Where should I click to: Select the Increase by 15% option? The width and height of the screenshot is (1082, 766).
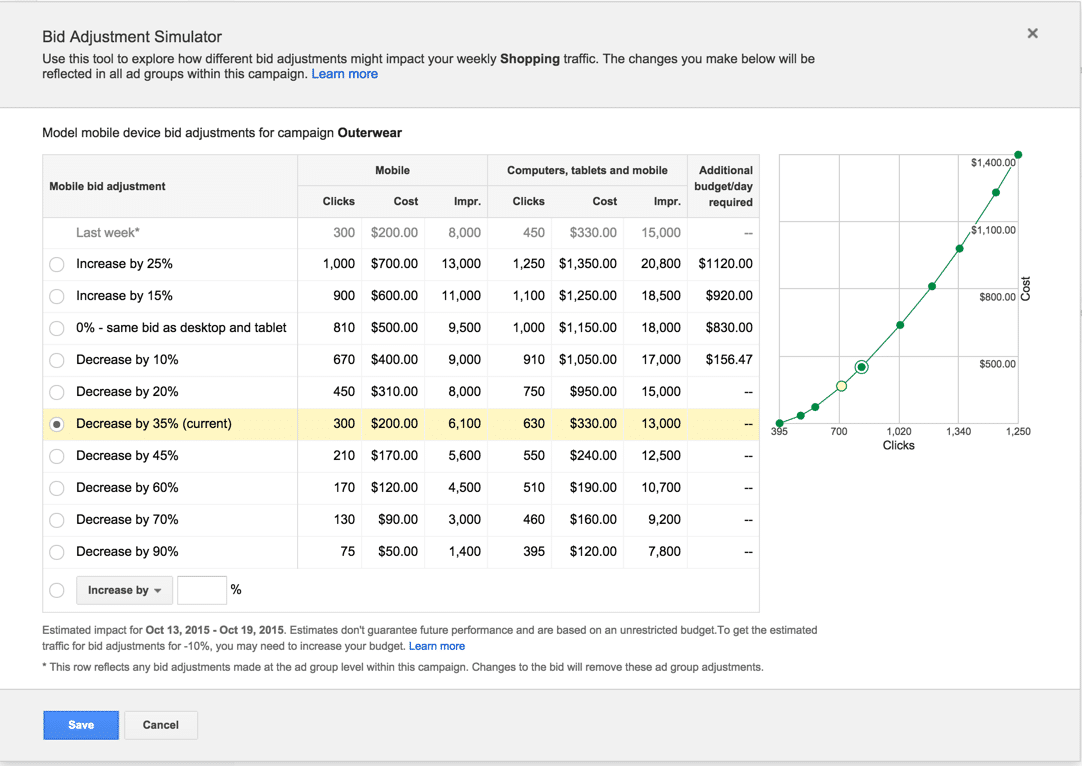pyautogui.click(x=57, y=296)
